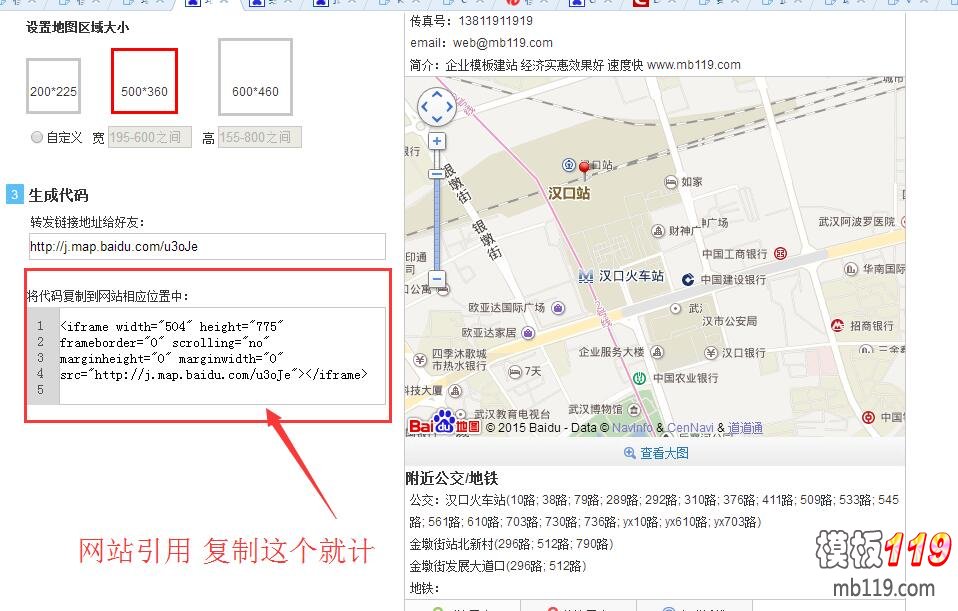Click the 金墩街发展大道口 bus stop line
958x611 pixels.
pos(498,566)
